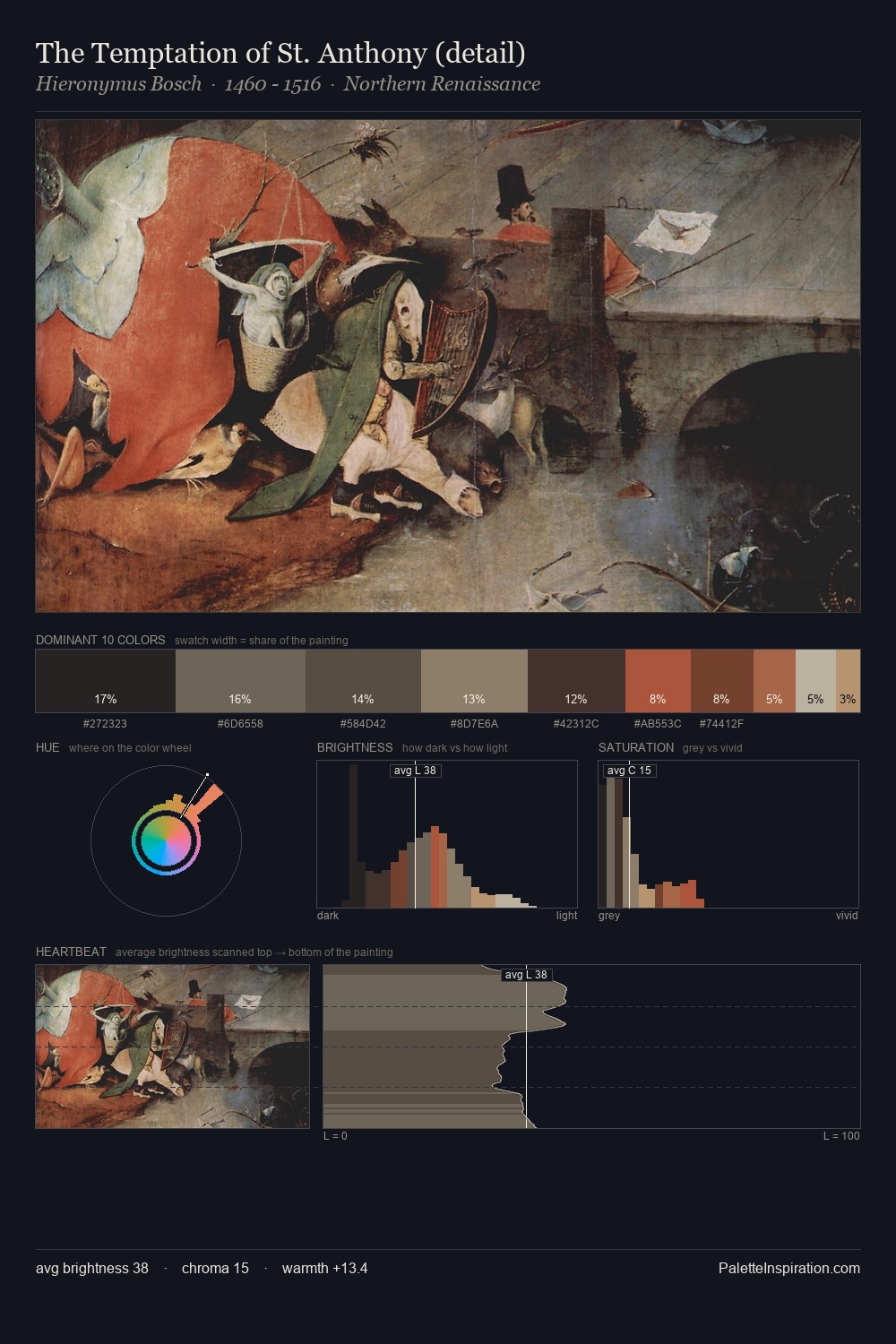This screenshot has width=896, height=1344.
Task: Click the 'vivid' axis label
Action: click(847, 916)
